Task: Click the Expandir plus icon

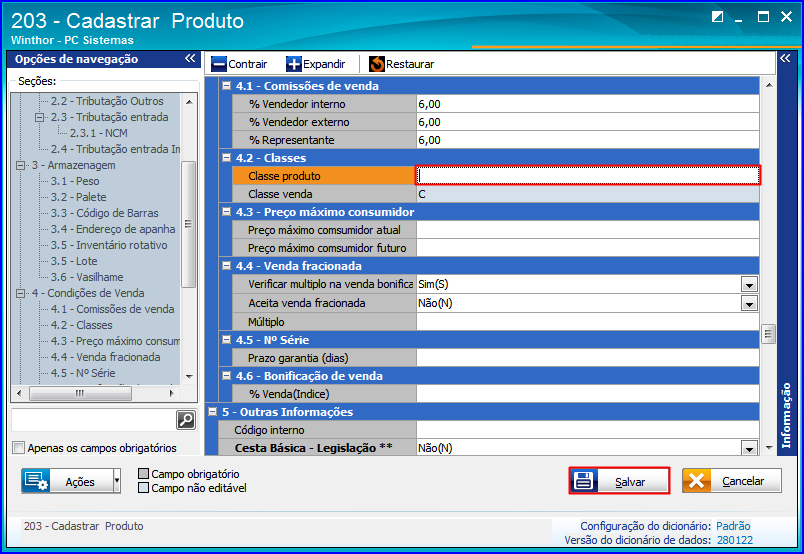Action: [294, 64]
